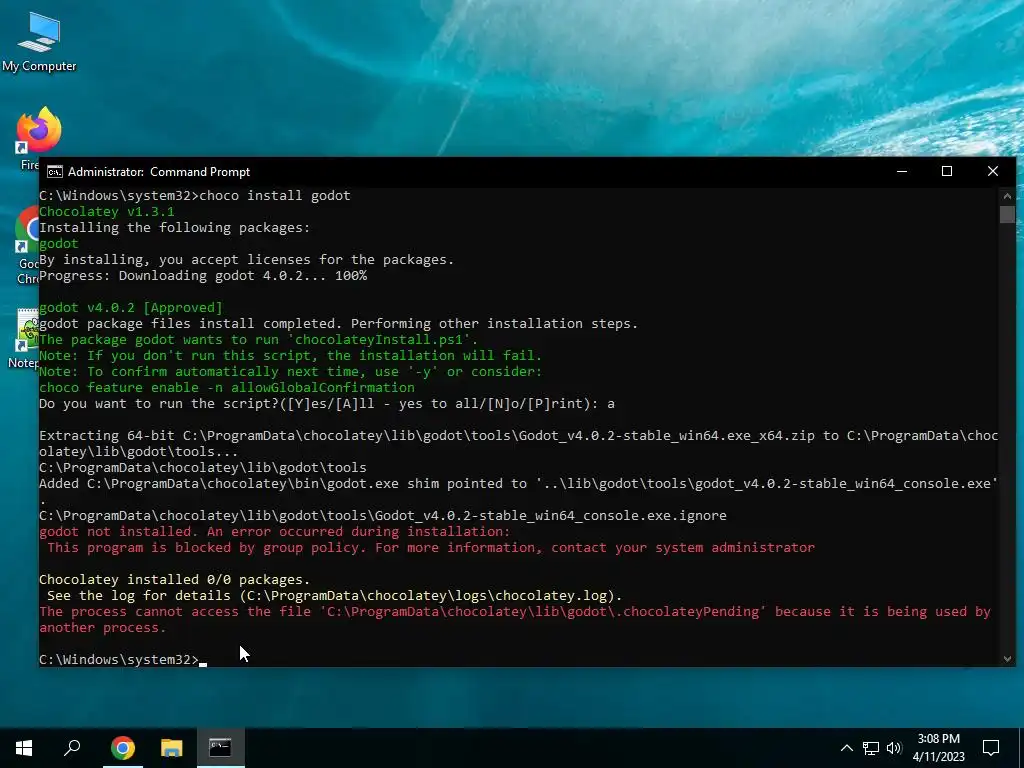Open the notification action center
This screenshot has width=1024, height=768.
[991, 748]
